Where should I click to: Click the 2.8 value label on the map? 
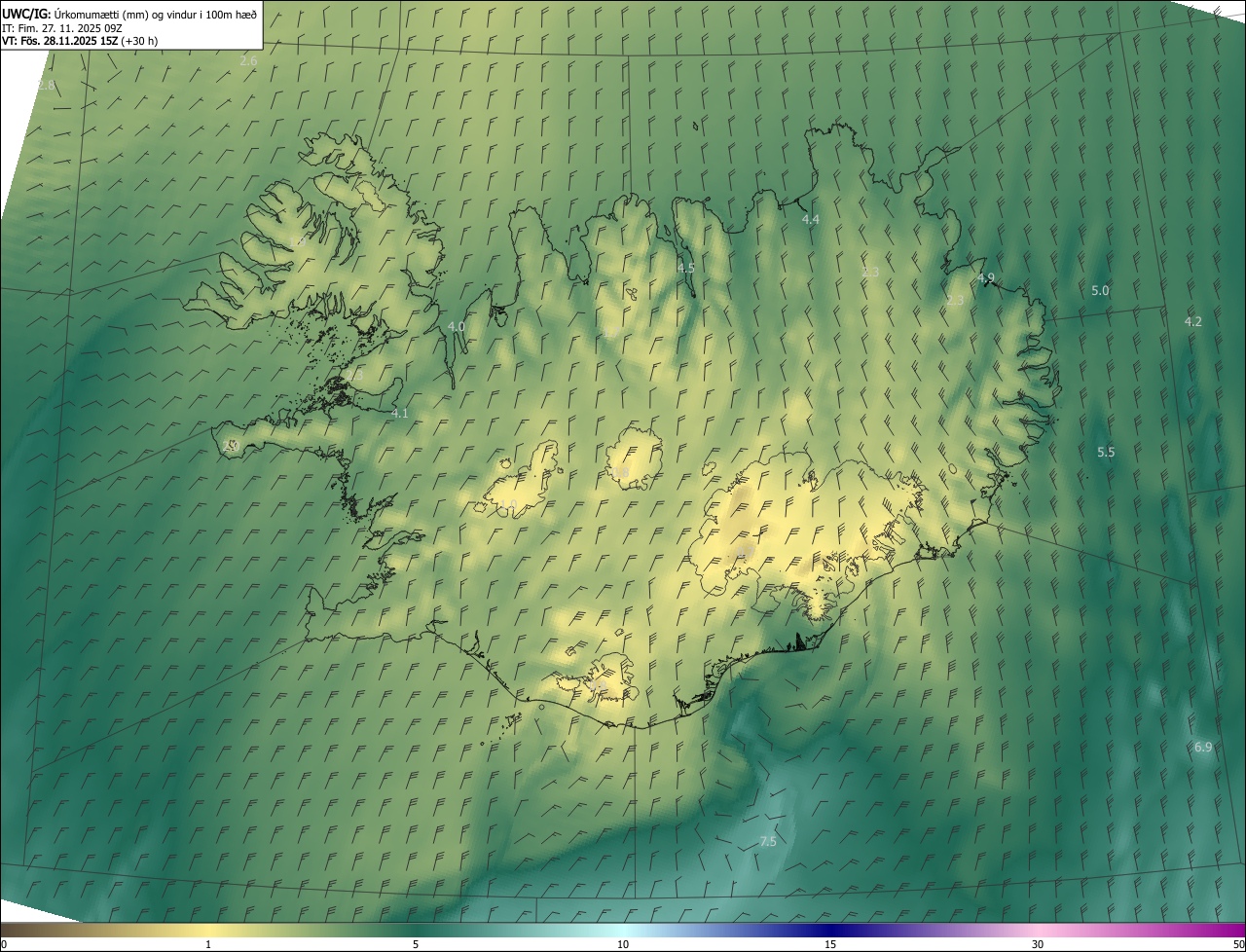tap(46, 86)
